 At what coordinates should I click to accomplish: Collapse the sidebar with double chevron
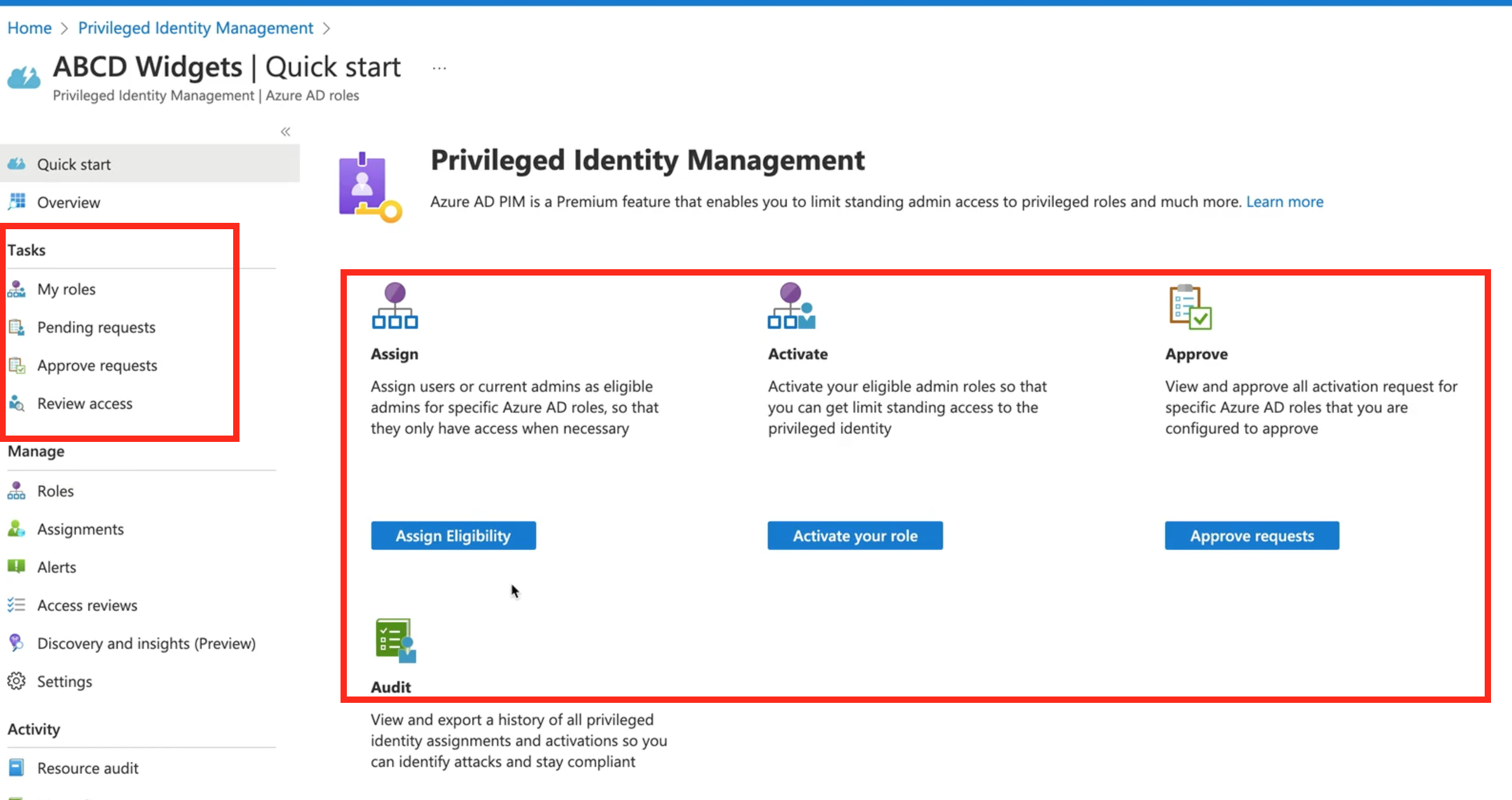tap(286, 131)
